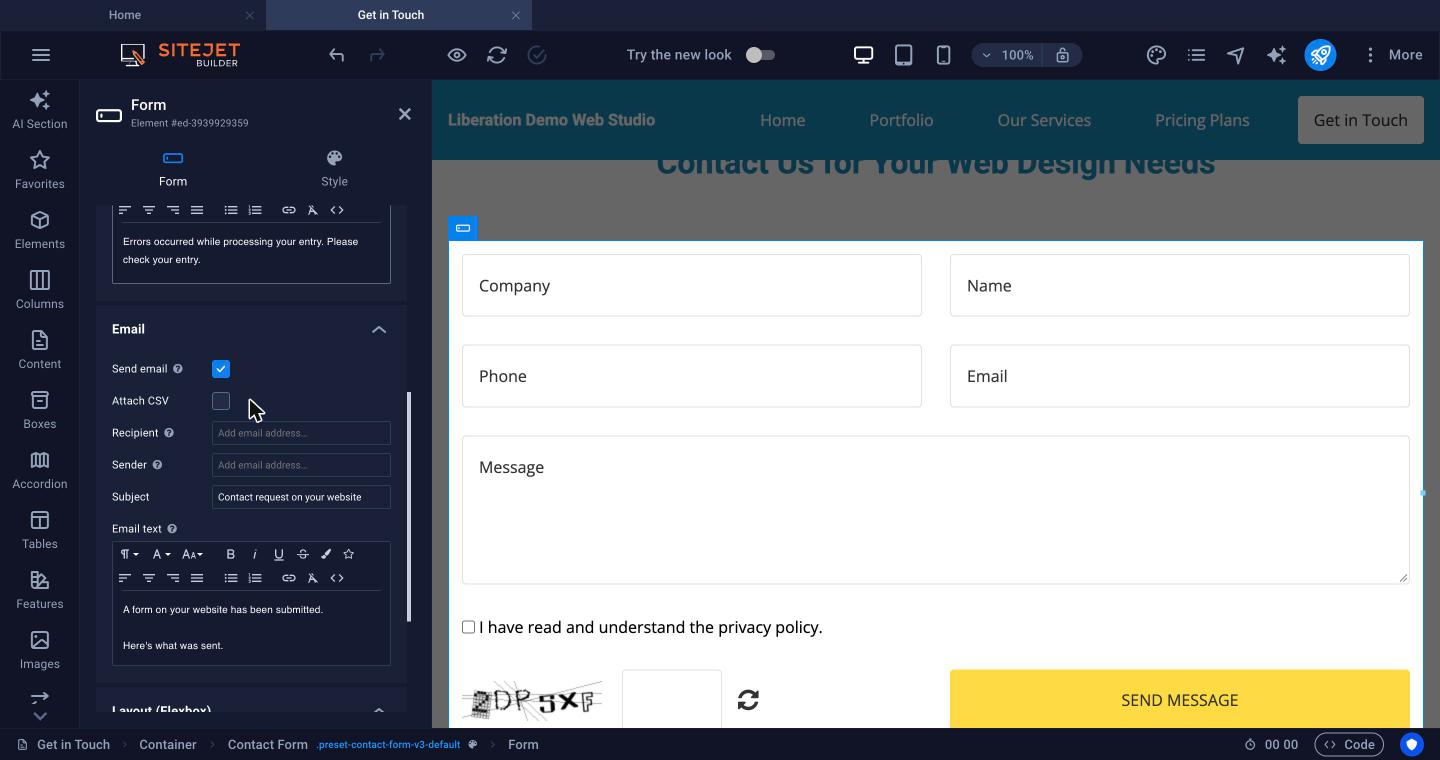This screenshot has height=760, width=1440.
Task: Click Get in Touch navigation button
Action: pyautogui.click(x=1361, y=120)
